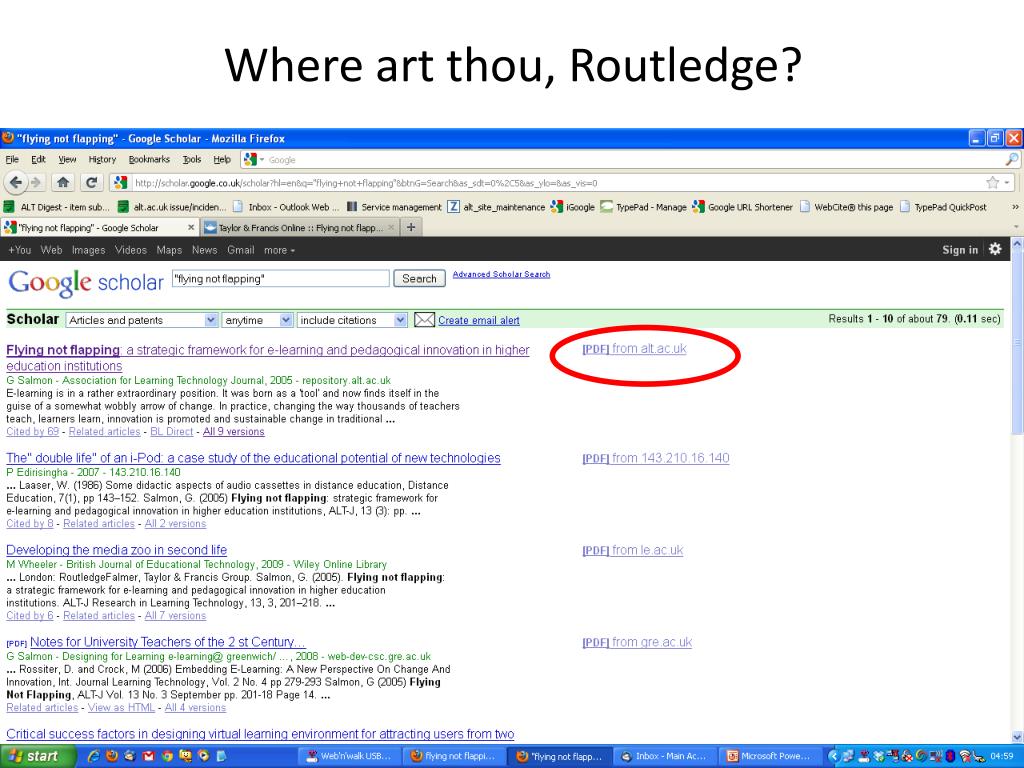Open iGoogle bookmark

[x=573, y=207]
